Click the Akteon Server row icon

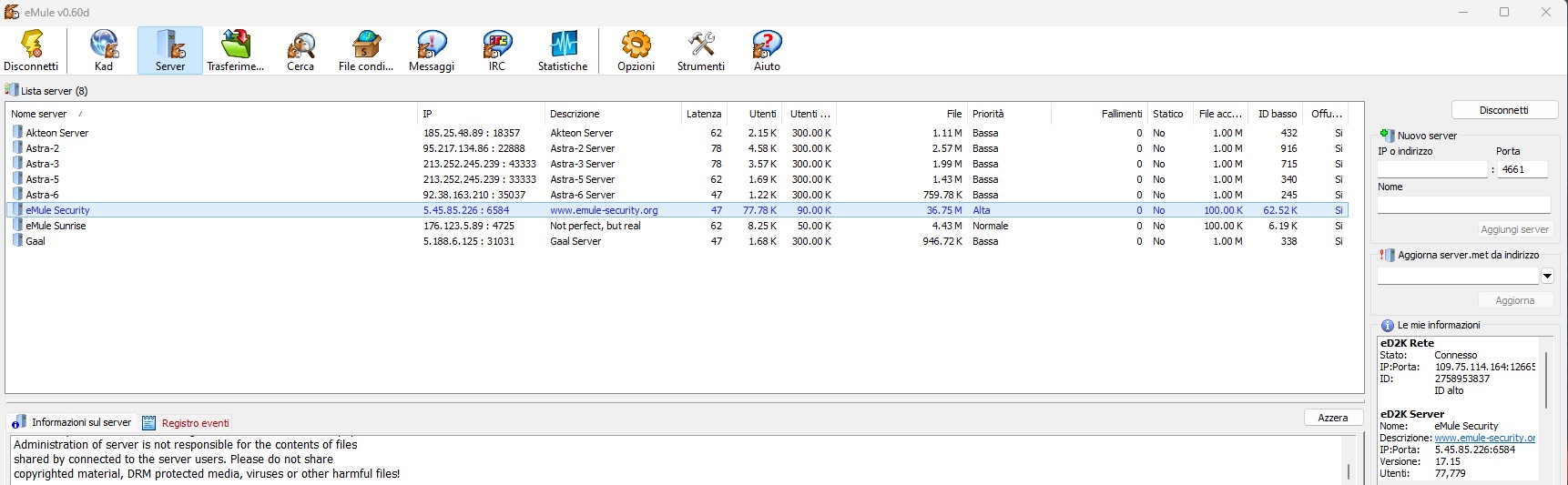point(17,132)
